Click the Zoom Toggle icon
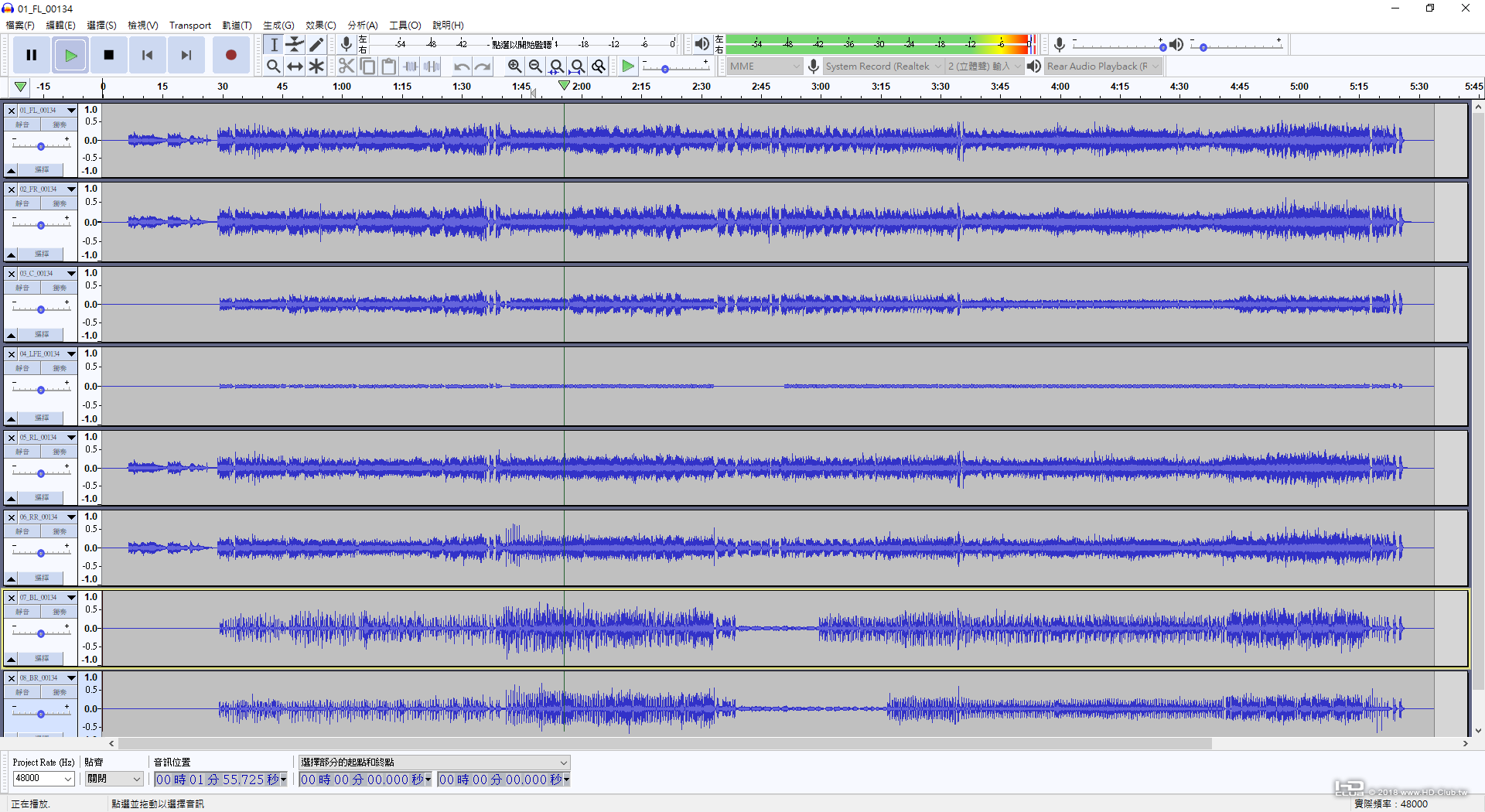The image size is (1485, 812). (598, 67)
